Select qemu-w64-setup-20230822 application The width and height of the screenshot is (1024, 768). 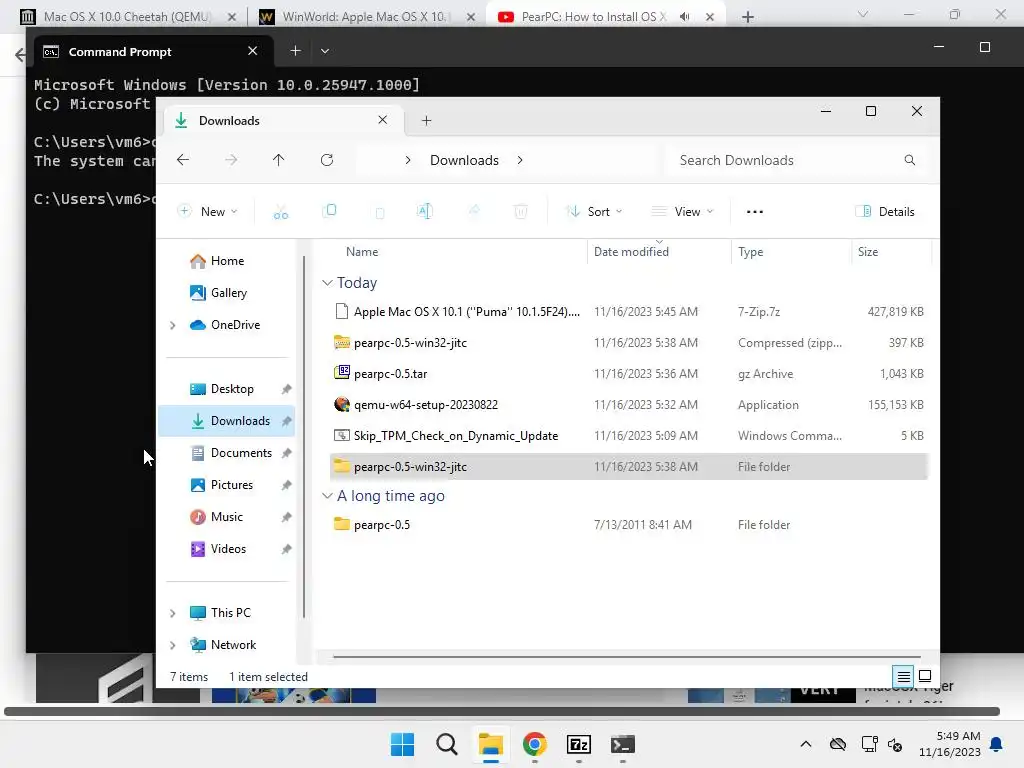[628, 405]
